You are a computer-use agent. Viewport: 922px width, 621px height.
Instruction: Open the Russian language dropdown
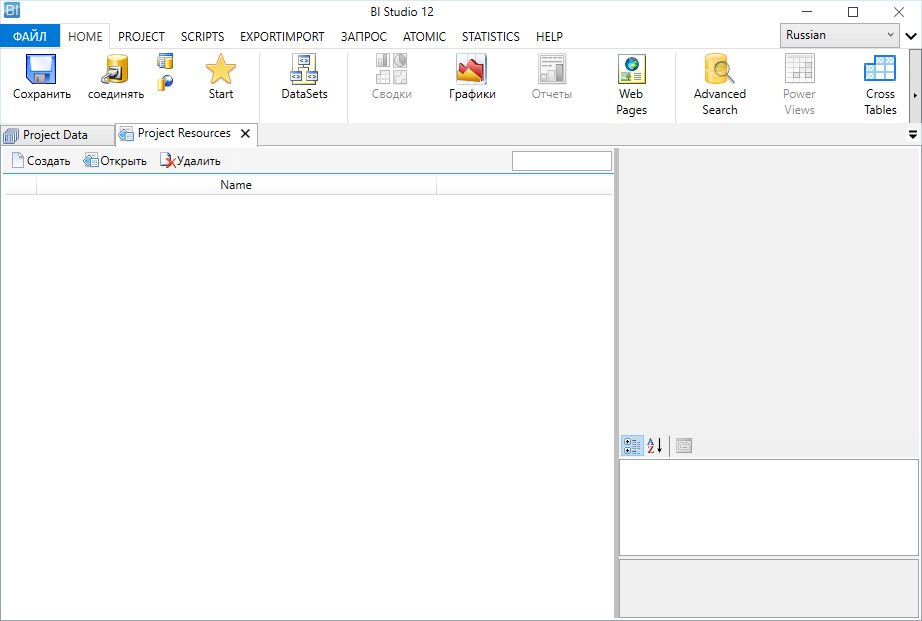[839, 35]
